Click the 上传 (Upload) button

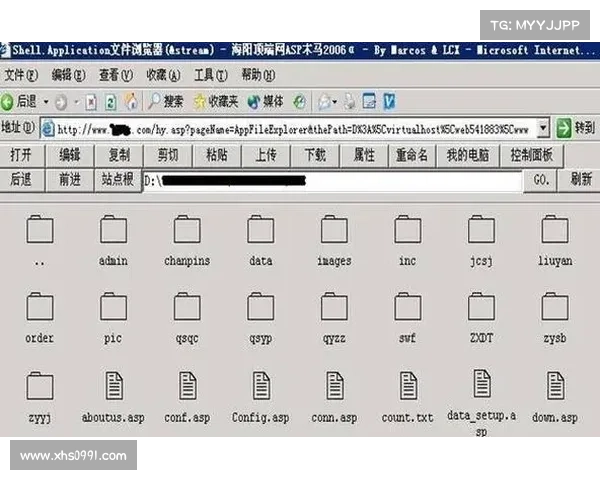[266, 155]
